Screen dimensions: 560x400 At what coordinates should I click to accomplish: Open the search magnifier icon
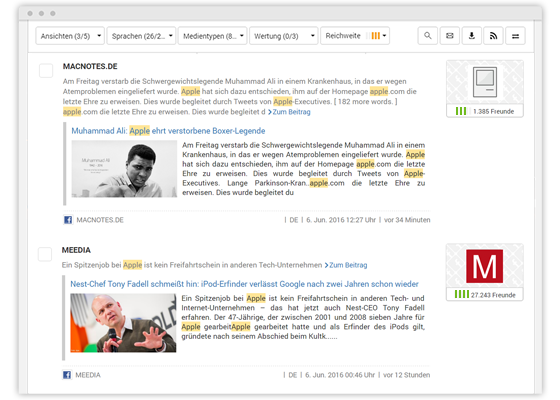pyautogui.click(x=428, y=36)
